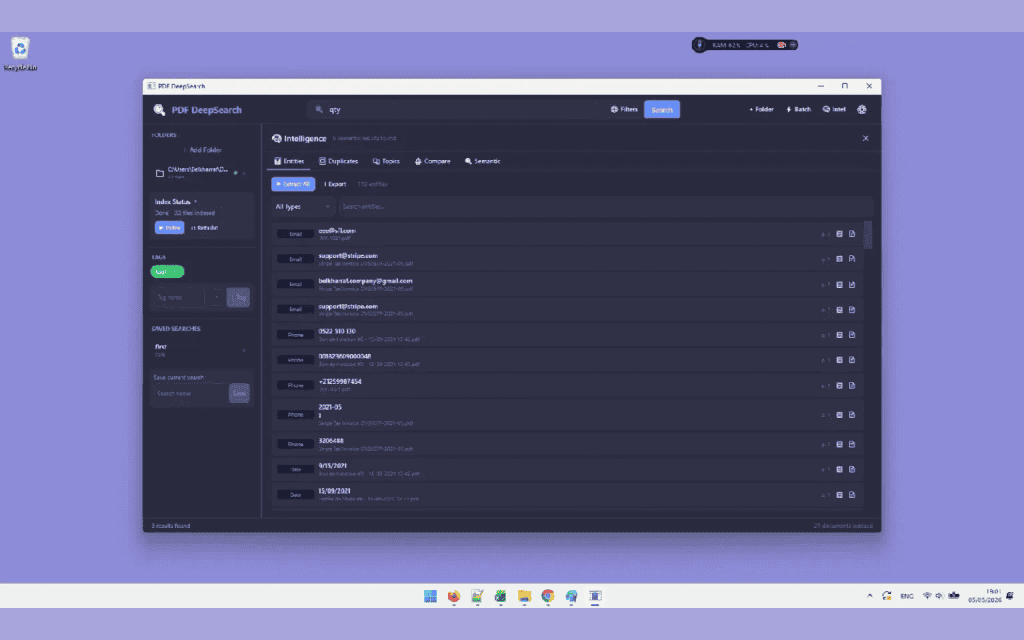Screen dimensions: 1024x640
Task: Open the Compare tab
Action: (432, 161)
